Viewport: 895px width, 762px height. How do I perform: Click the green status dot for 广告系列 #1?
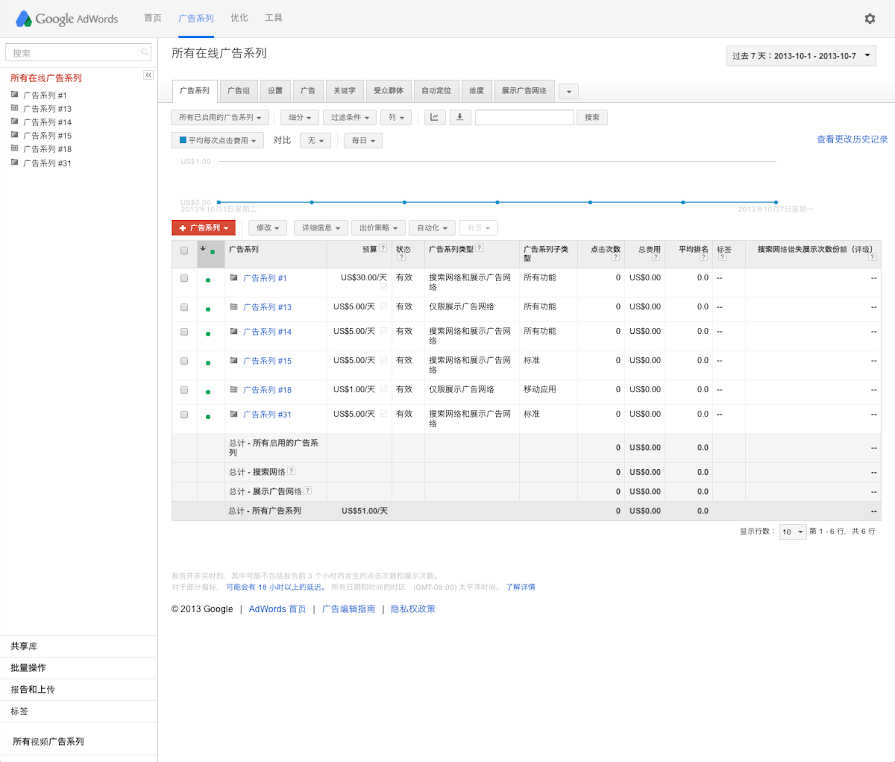point(207,281)
